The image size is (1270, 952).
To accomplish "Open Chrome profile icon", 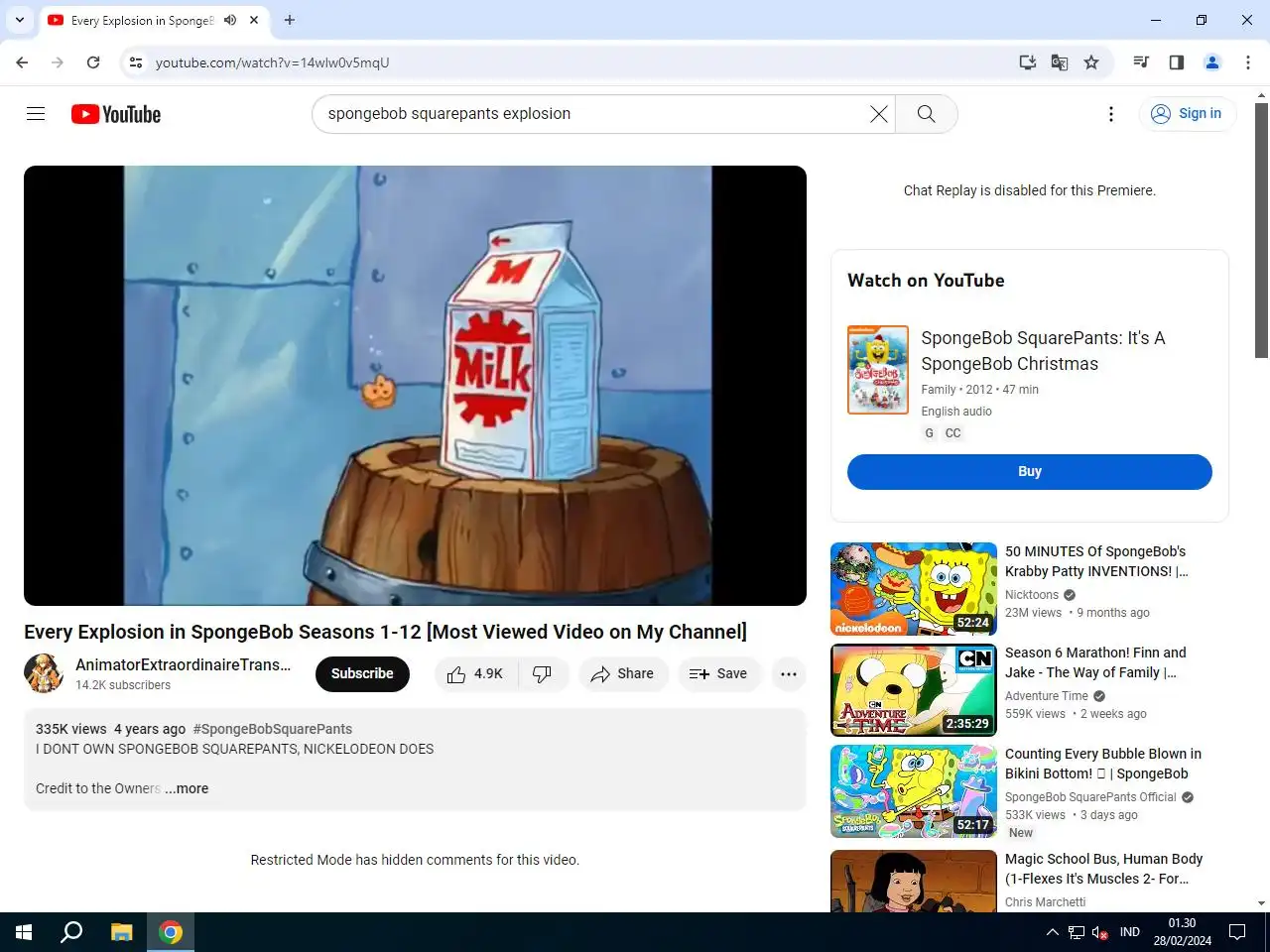I will pyautogui.click(x=1212, y=62).
